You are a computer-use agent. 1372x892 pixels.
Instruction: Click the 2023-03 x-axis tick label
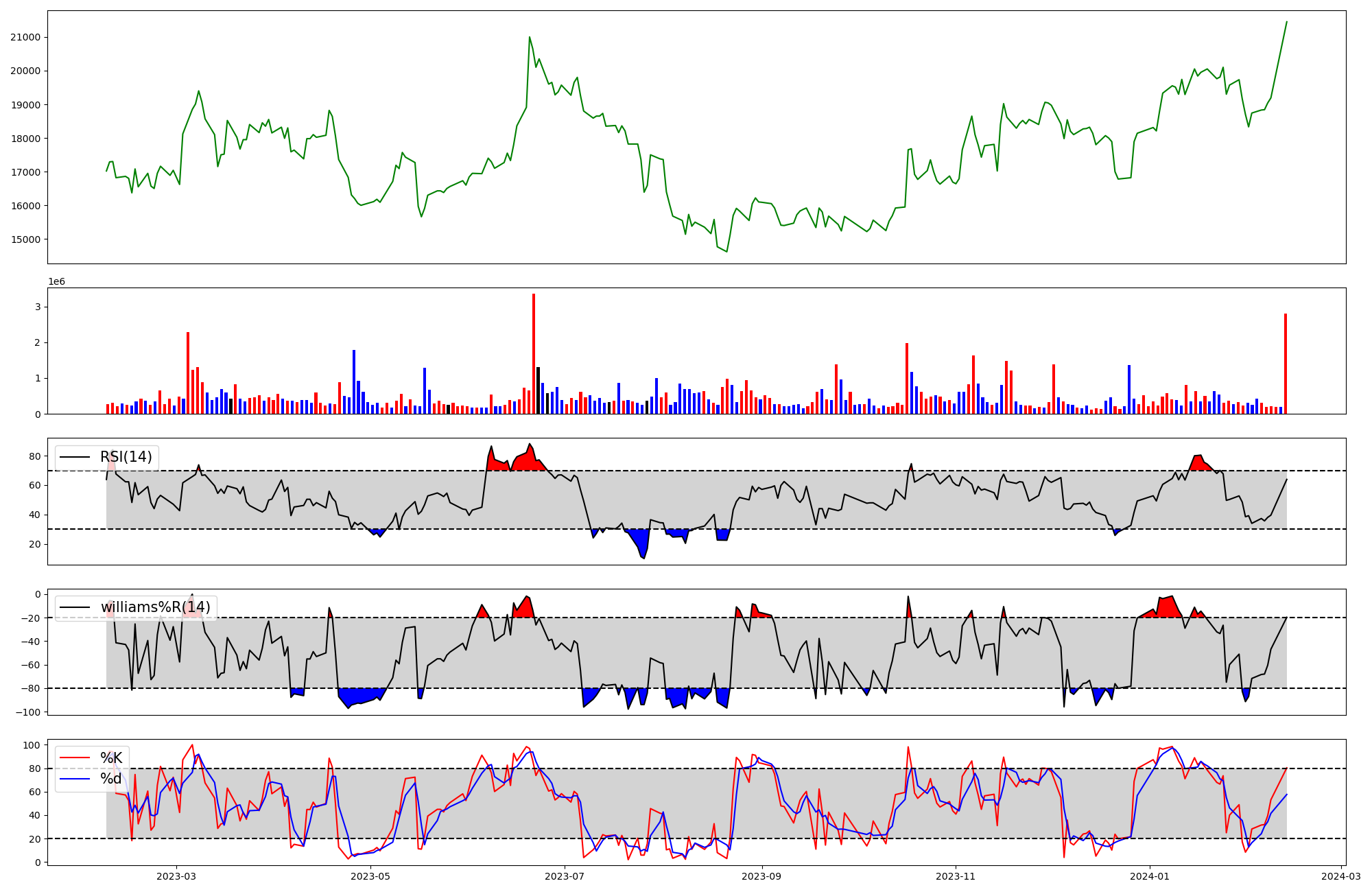pyautogui.click(x=176, y=876)
